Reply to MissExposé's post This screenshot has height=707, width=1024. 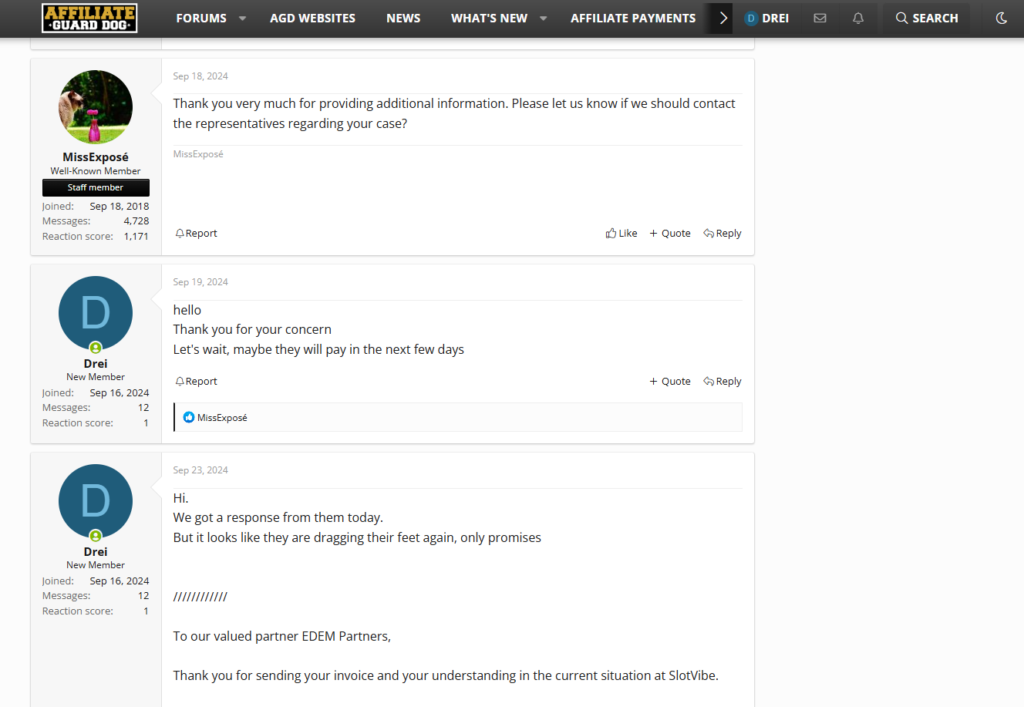[x=722, y=233]
